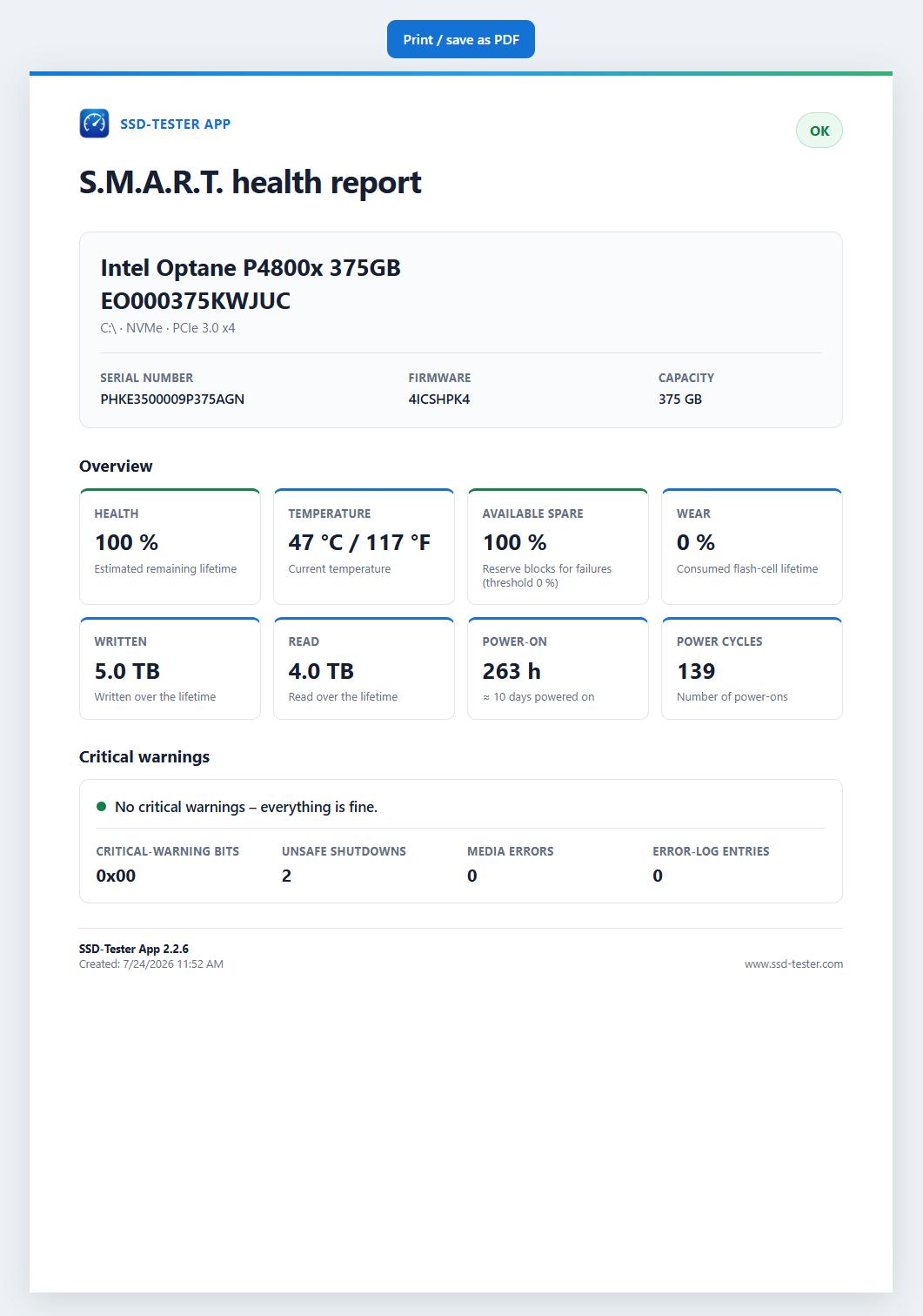Click the Print / save as PDF button
The width and height of the screenshot is (923, 1316).
click(x=460, y=39)
